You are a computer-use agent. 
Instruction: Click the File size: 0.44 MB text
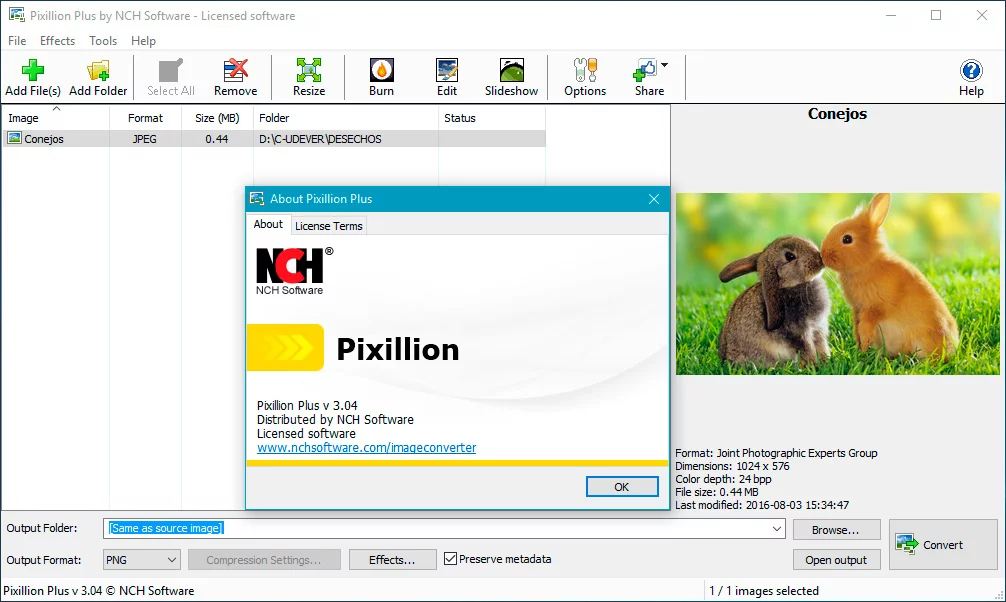point(717,492)
